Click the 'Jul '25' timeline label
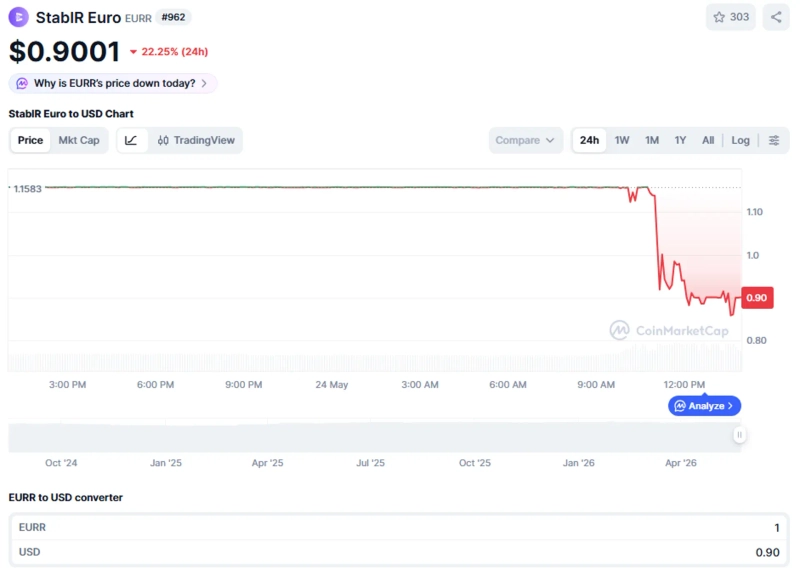 click(370, 463)
